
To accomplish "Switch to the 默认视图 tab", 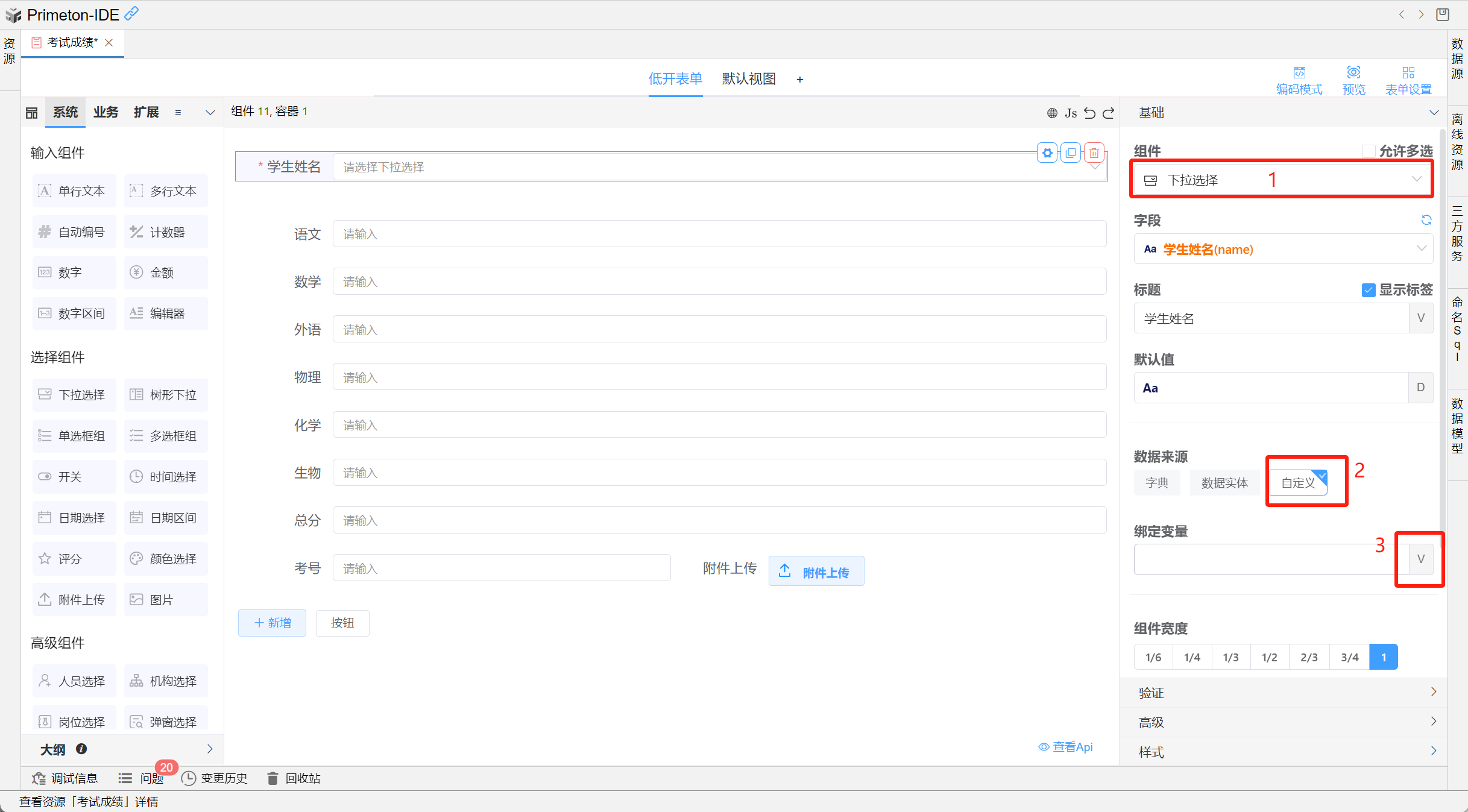I will point(748,79).
